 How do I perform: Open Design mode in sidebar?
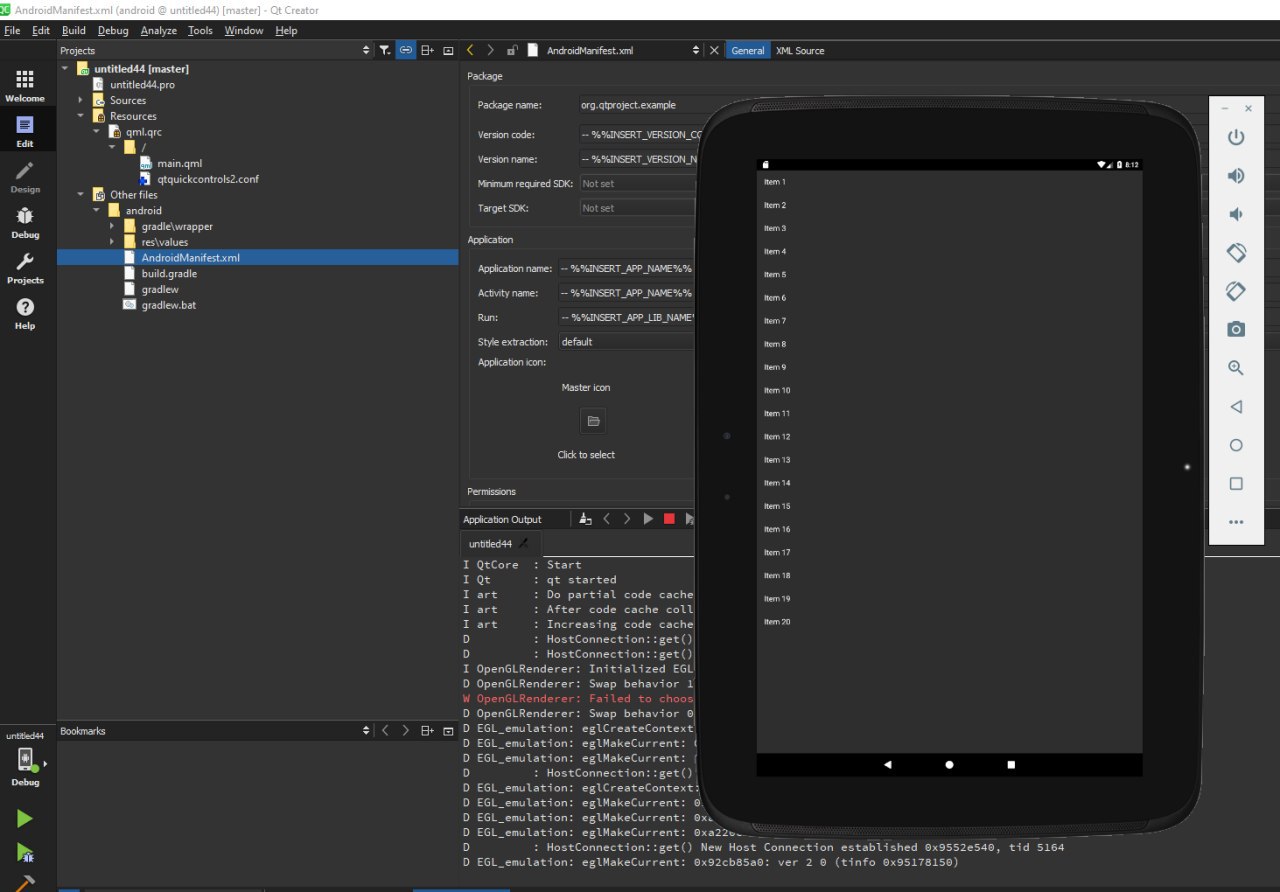(25, 177)
